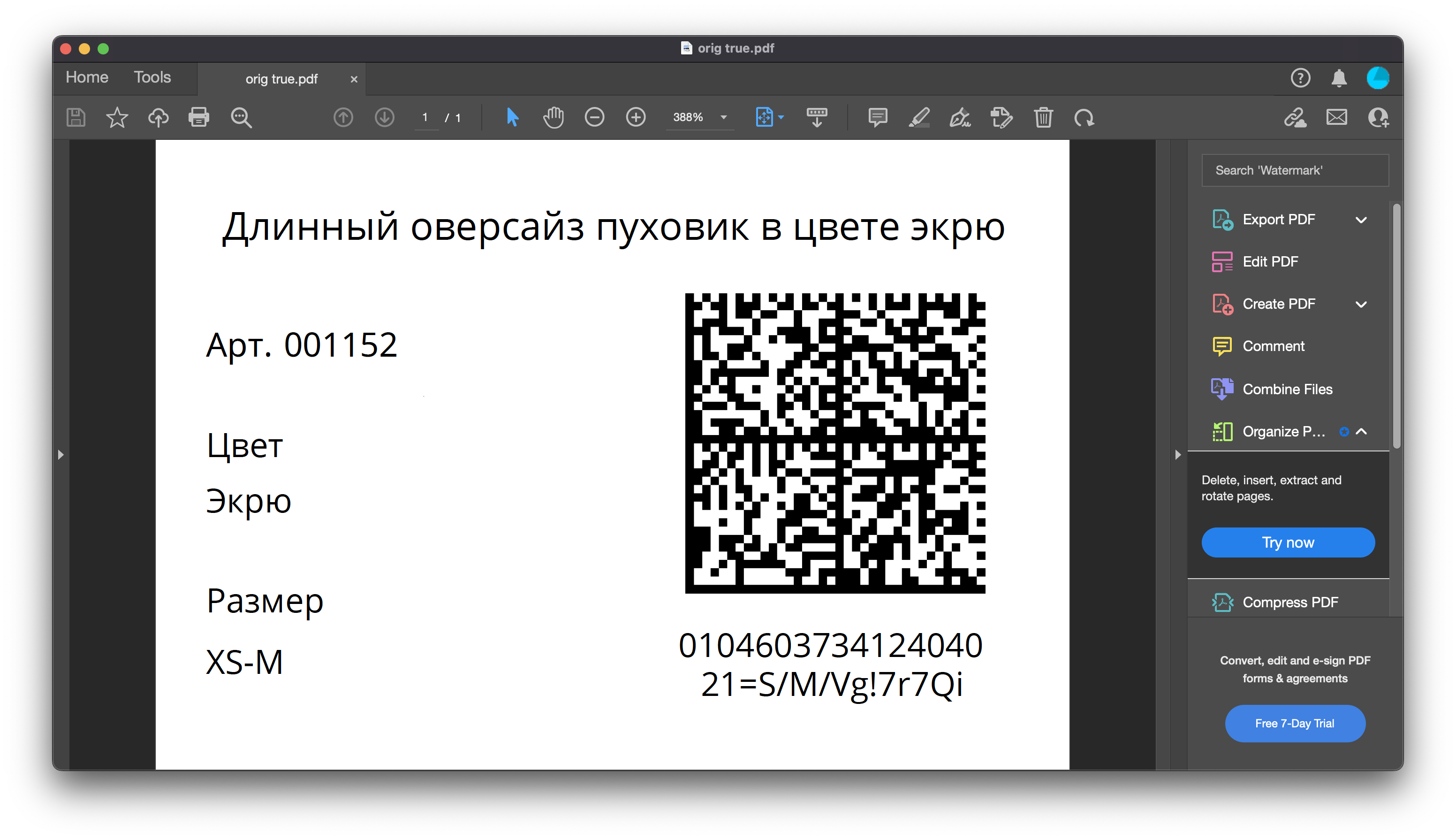Switch to the Selection arrow tool
Viewport: 1456px width, 840px height.
[x=511, y=117]
